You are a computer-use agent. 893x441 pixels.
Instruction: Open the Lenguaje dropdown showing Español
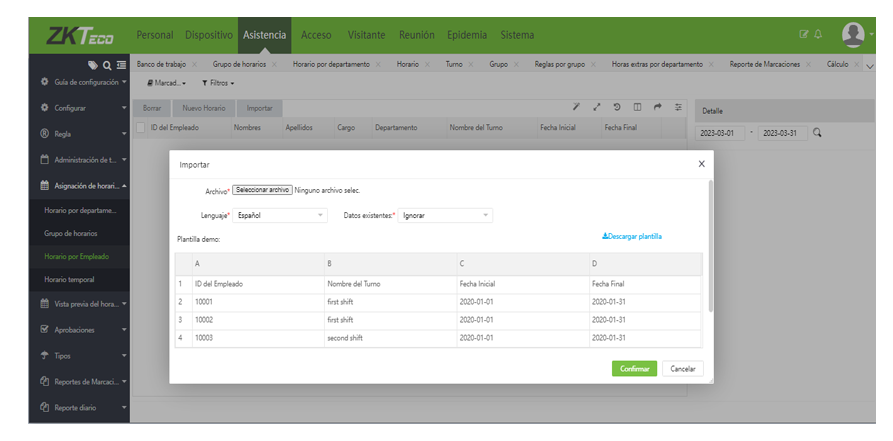coord(280,215)
